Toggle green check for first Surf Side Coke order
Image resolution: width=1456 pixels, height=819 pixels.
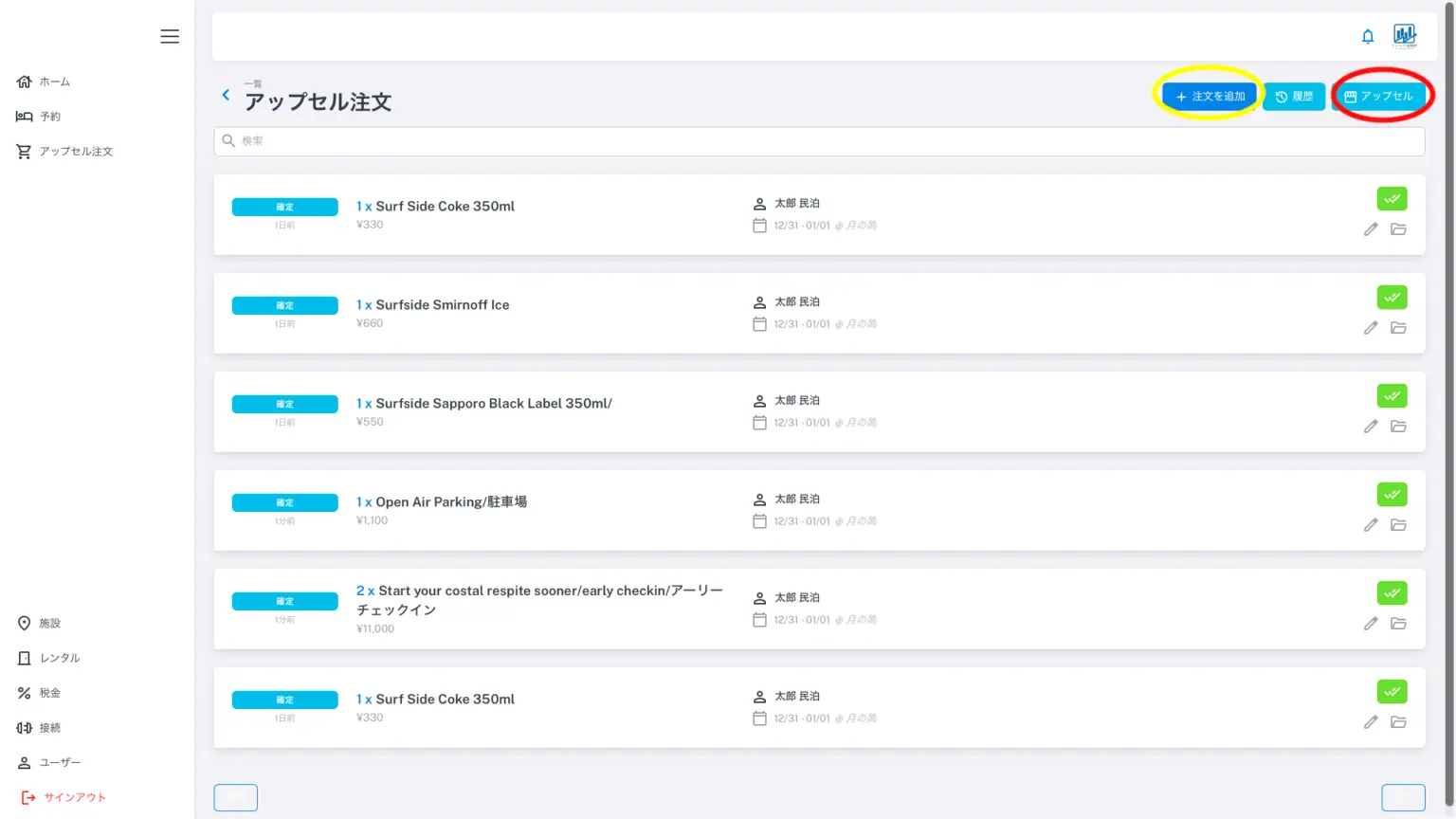(x=1392, y=199)
